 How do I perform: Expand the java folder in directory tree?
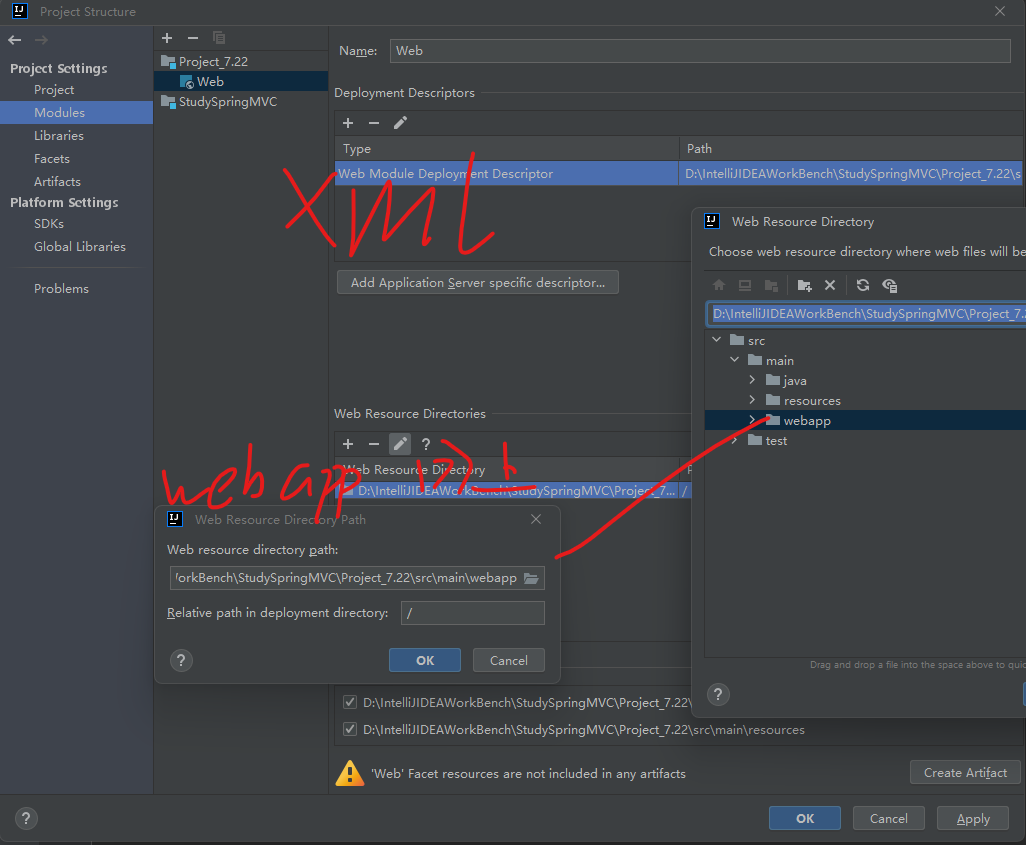point(752,381)
